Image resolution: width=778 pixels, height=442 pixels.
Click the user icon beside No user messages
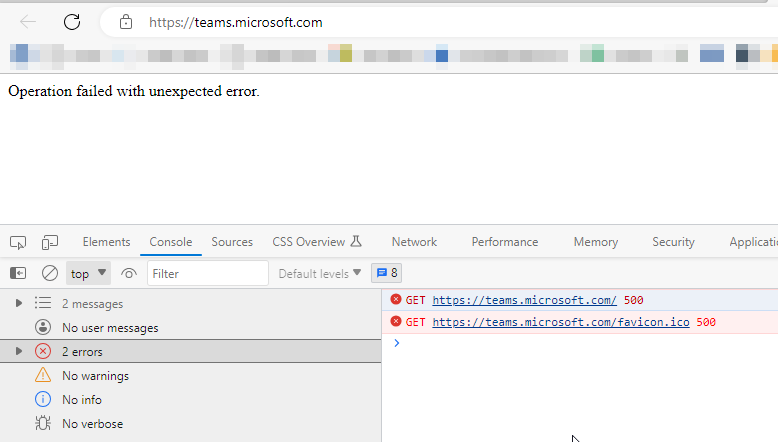[43, 327]
